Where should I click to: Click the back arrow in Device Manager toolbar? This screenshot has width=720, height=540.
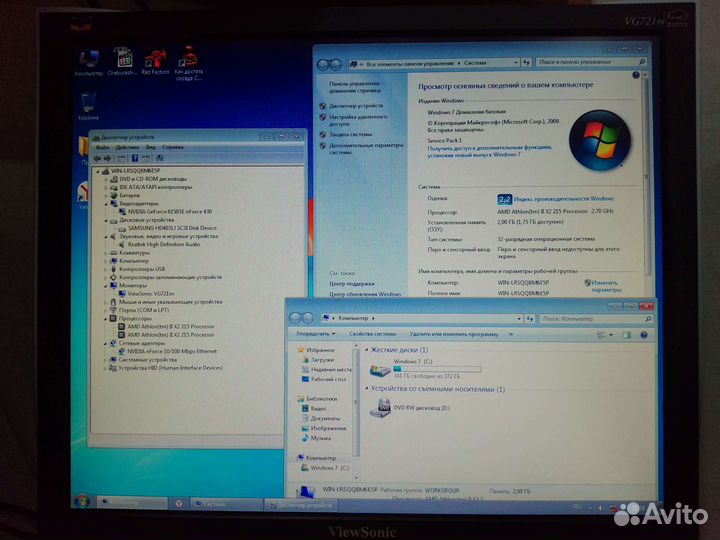[x=97, y=158]
